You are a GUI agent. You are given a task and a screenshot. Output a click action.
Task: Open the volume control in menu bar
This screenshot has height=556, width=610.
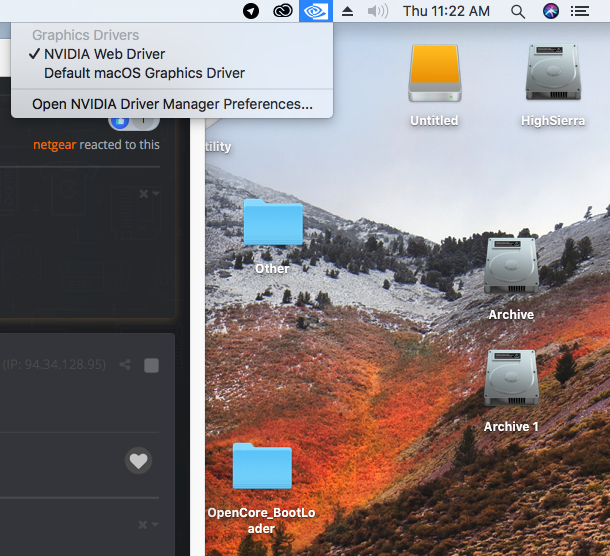point(378,11)
